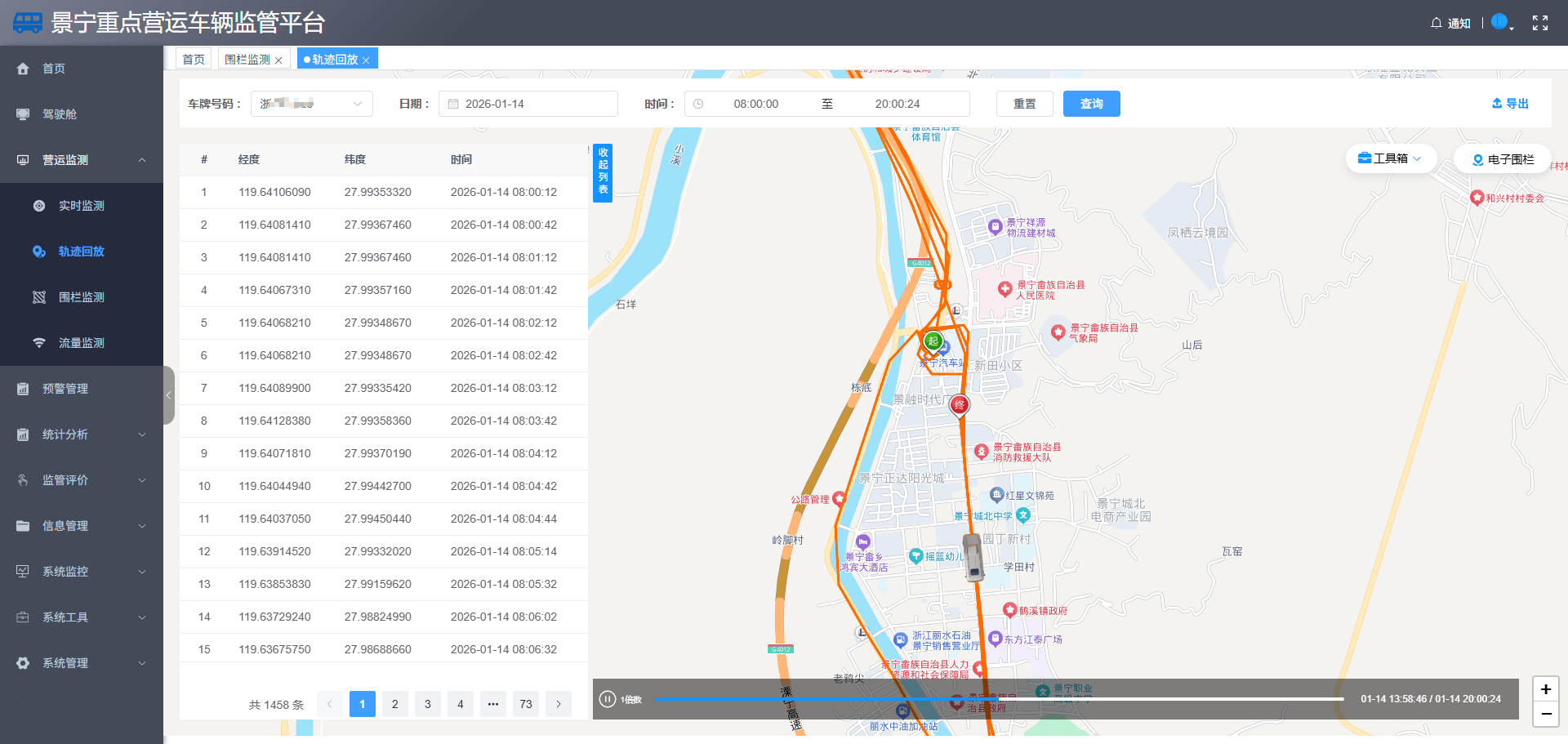Click the green start point marker
Image resolution: width=1568 pixels, height=744 pixels.
[933, 341]
